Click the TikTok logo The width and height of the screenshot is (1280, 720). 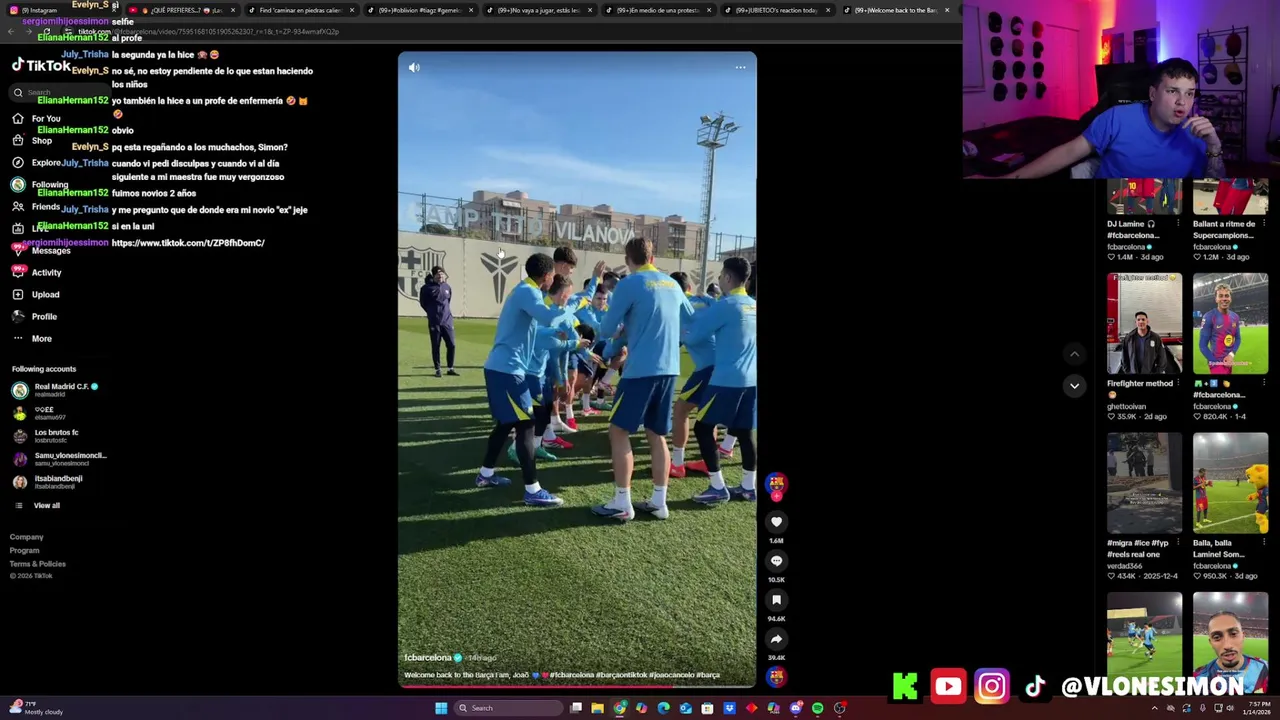pos(41,66)
